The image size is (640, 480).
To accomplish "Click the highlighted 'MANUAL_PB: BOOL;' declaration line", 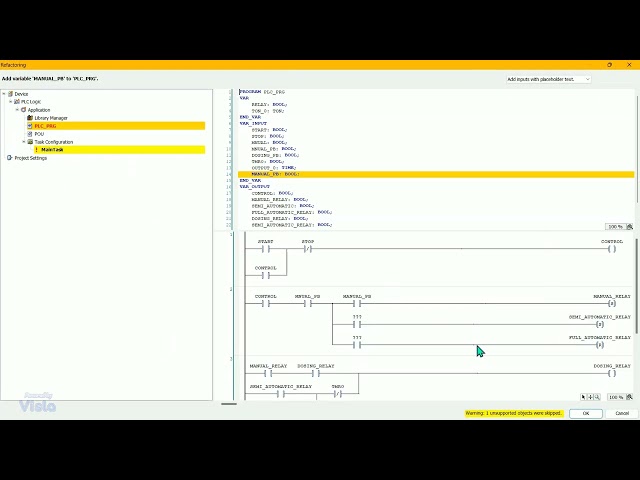I will [436, 174].
